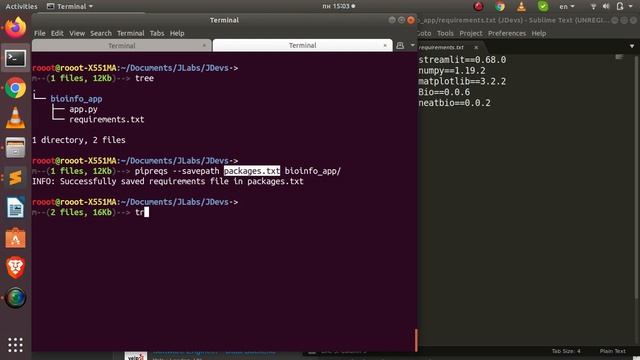Launch Google Chrome from the dock
Screen dimensions: 640x360
(x=16, y=88)
